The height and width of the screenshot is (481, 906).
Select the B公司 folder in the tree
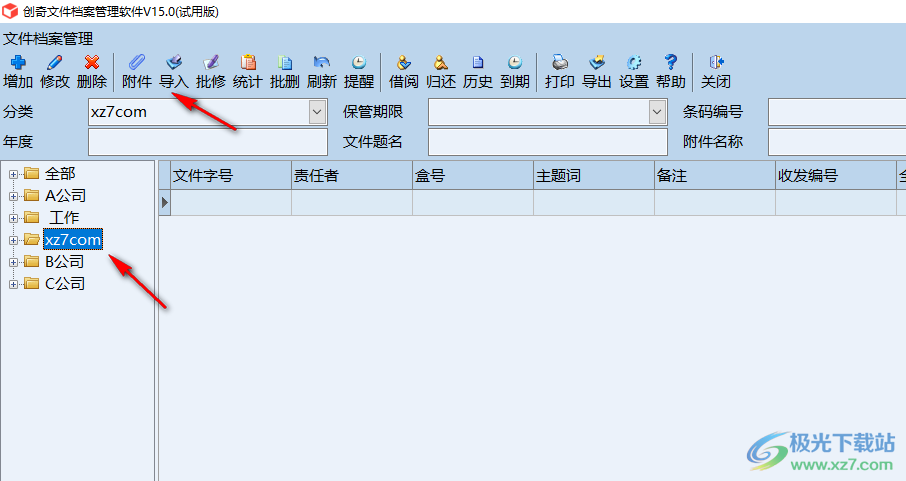tap(65, 261)
